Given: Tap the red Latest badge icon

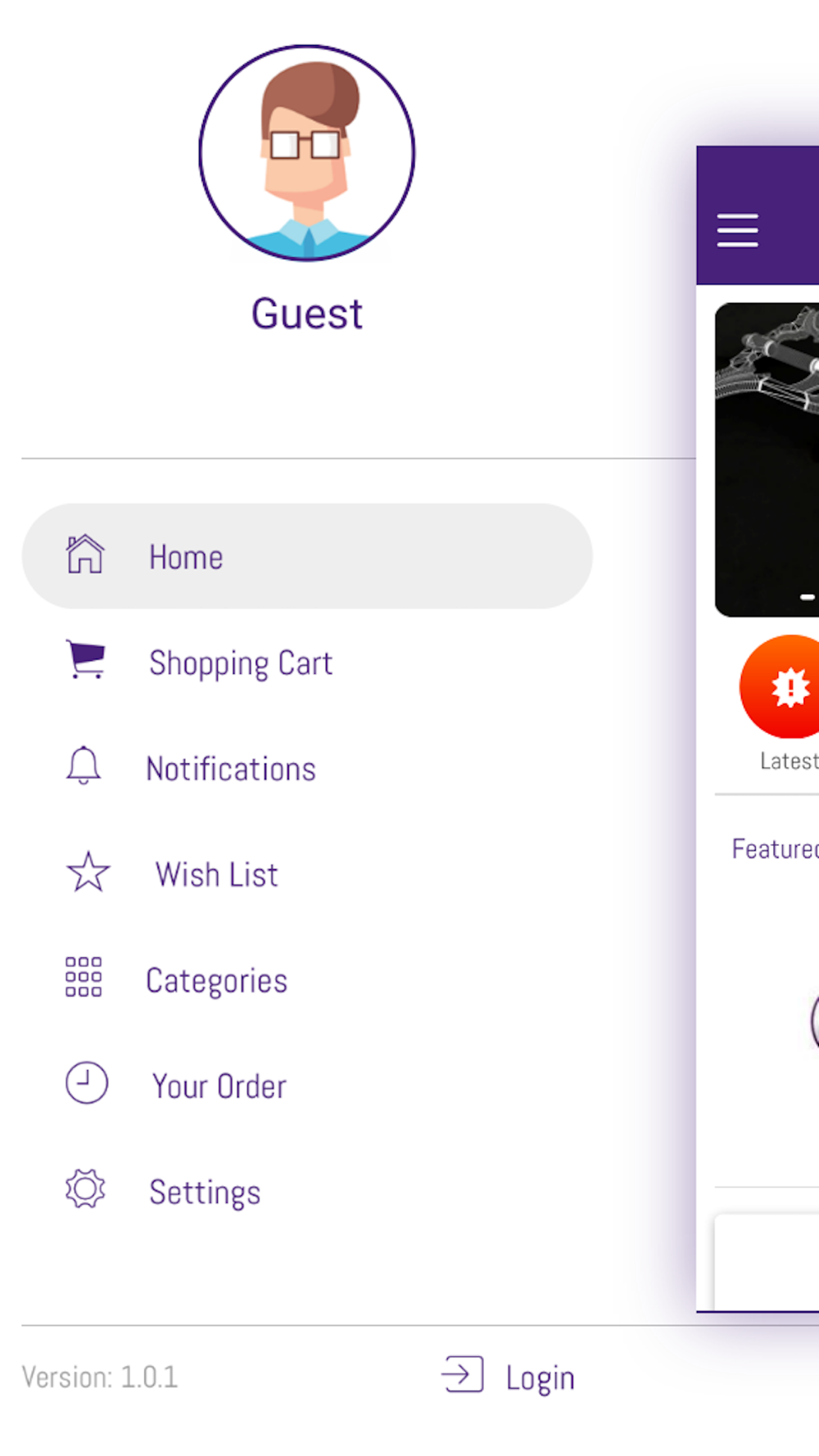Looking at the screenshot, I should point(780,686).
